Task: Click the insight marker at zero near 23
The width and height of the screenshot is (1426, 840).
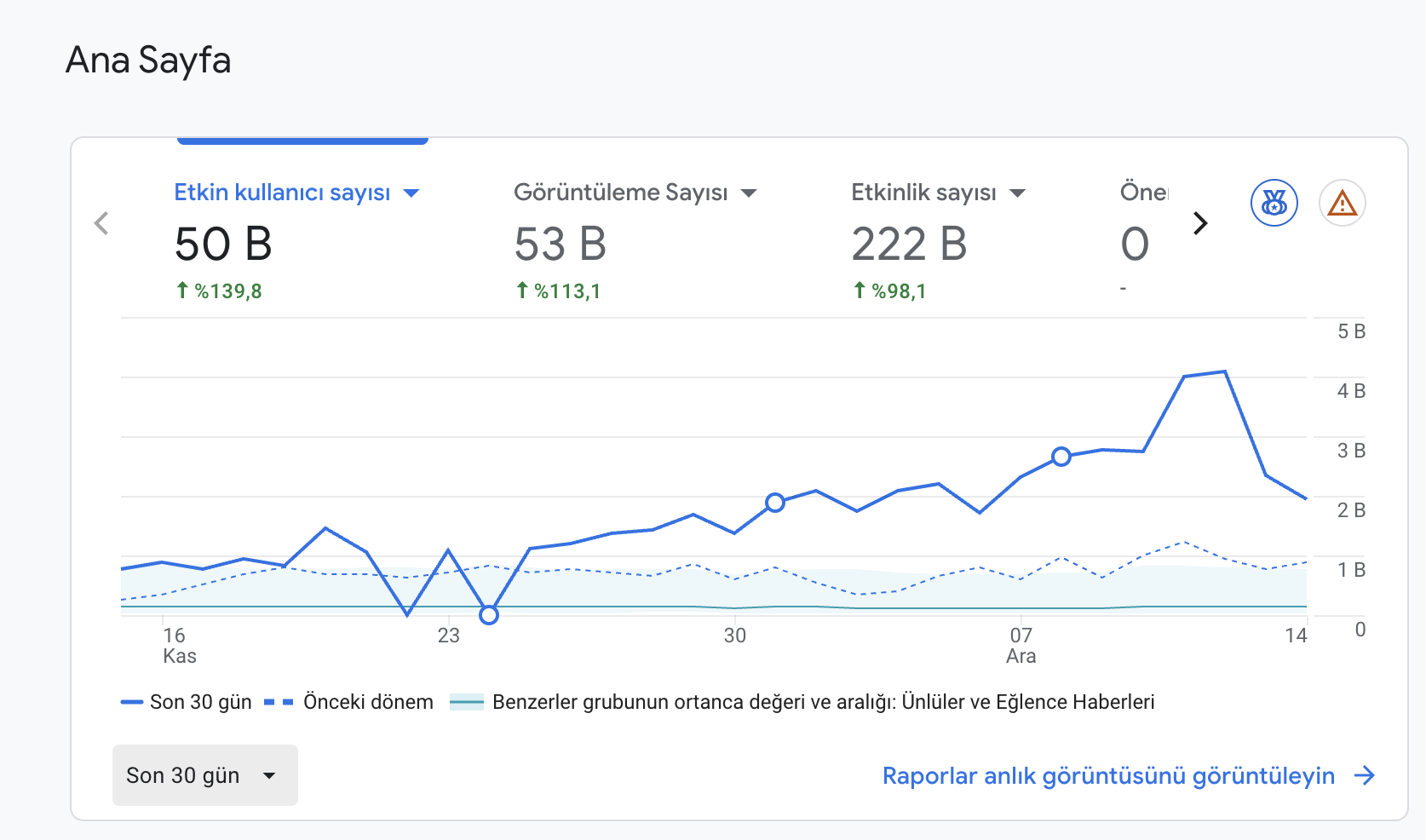Action: (488, 614)
